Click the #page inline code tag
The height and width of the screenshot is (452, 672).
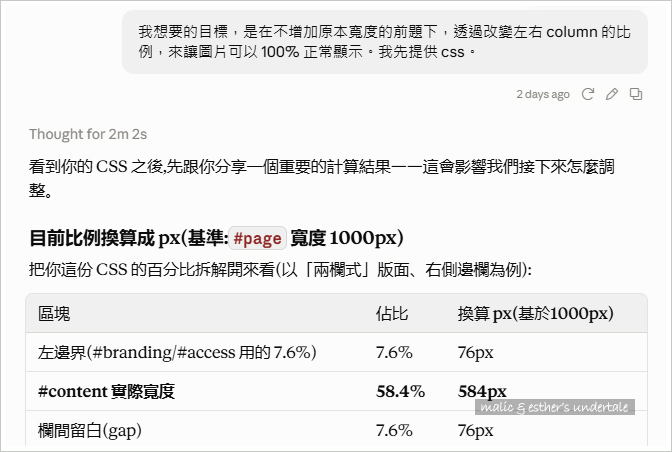coord(257,238)
